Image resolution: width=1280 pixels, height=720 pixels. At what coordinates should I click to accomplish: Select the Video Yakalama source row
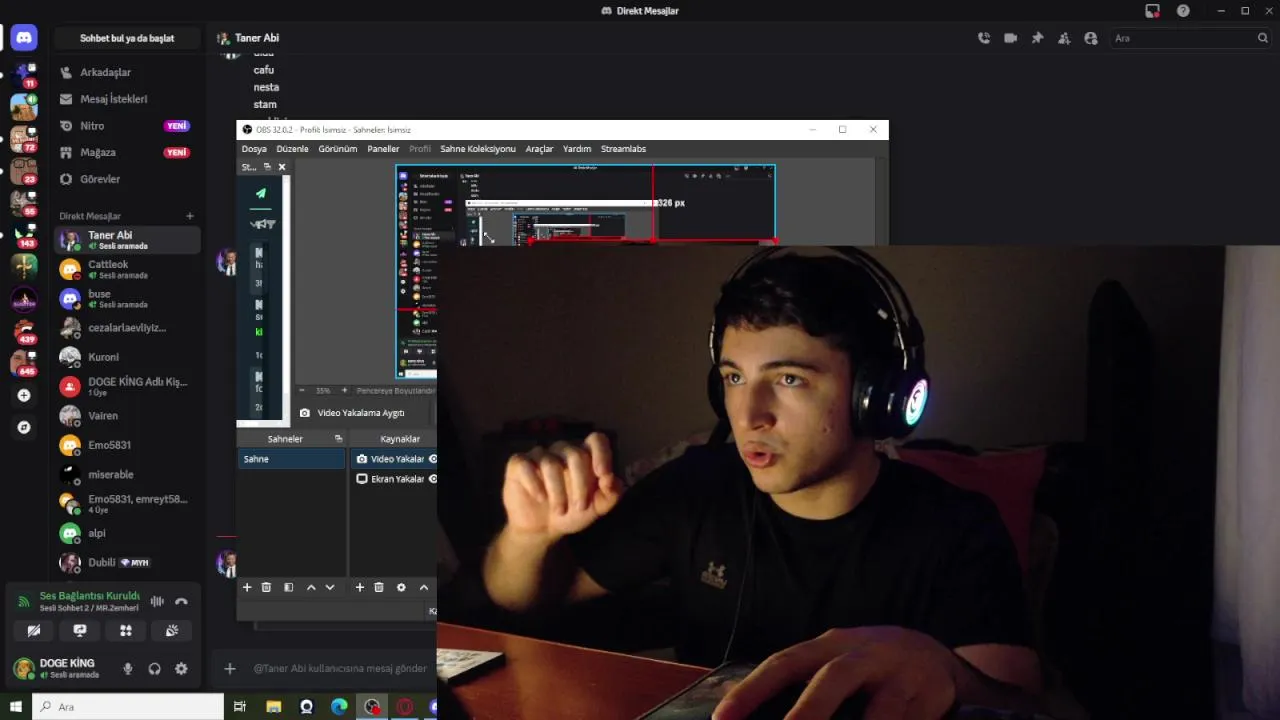pos(395,459)
